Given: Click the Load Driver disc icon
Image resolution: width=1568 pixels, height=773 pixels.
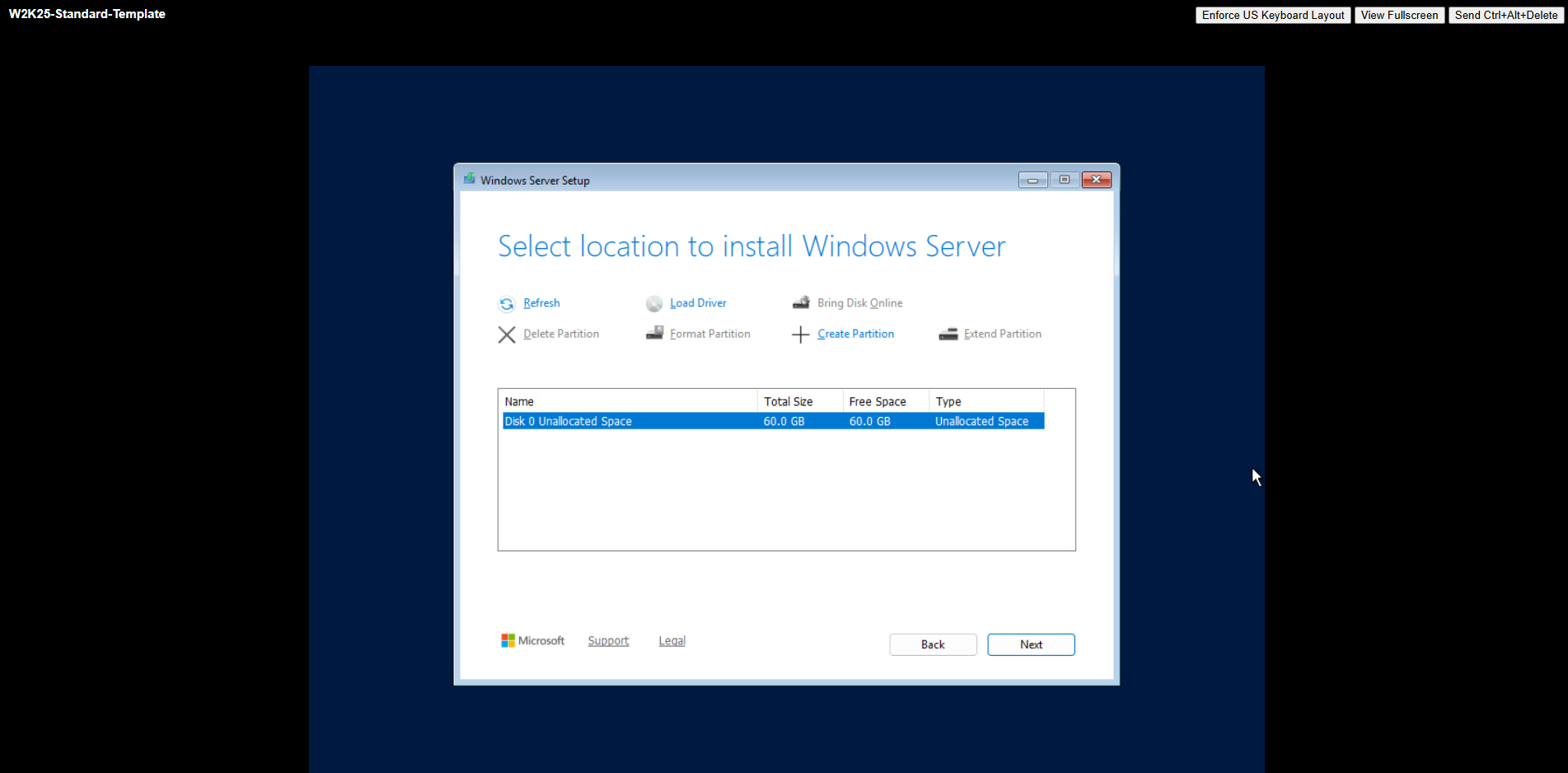Looking at the screenshot, I should [654, 304].
